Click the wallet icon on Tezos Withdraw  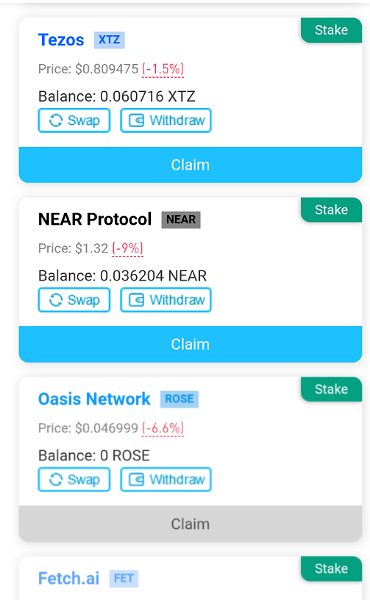pyautogui.click(x=136, y=121)
